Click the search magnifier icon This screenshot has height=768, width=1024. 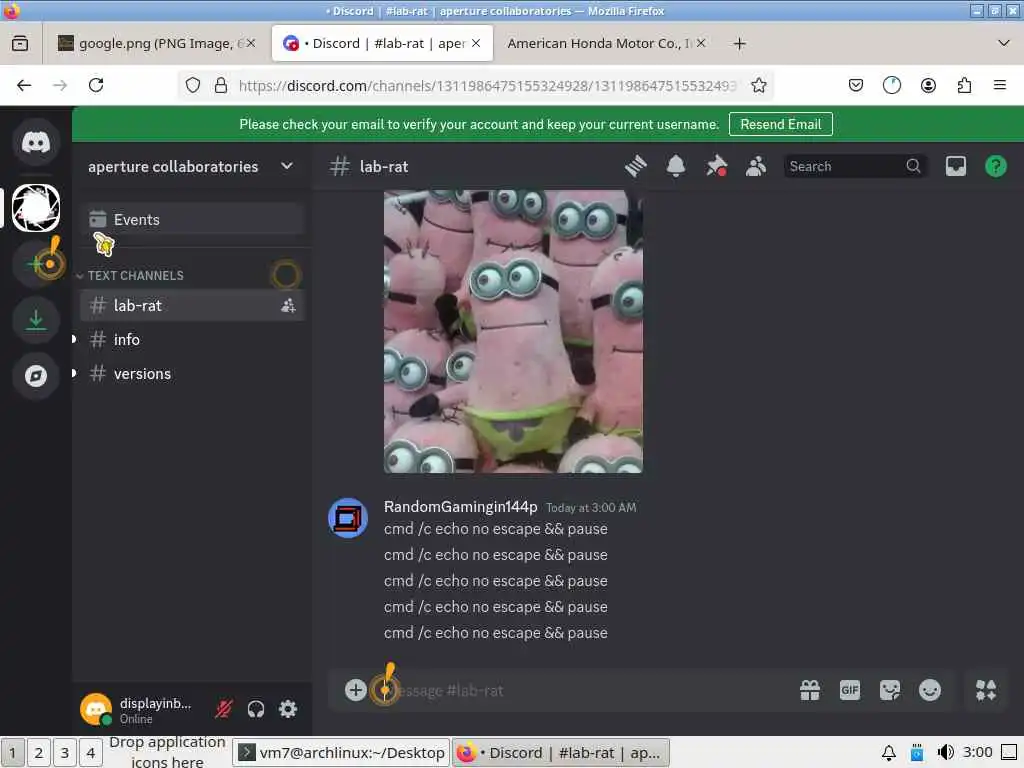click(x=913, y=167)
